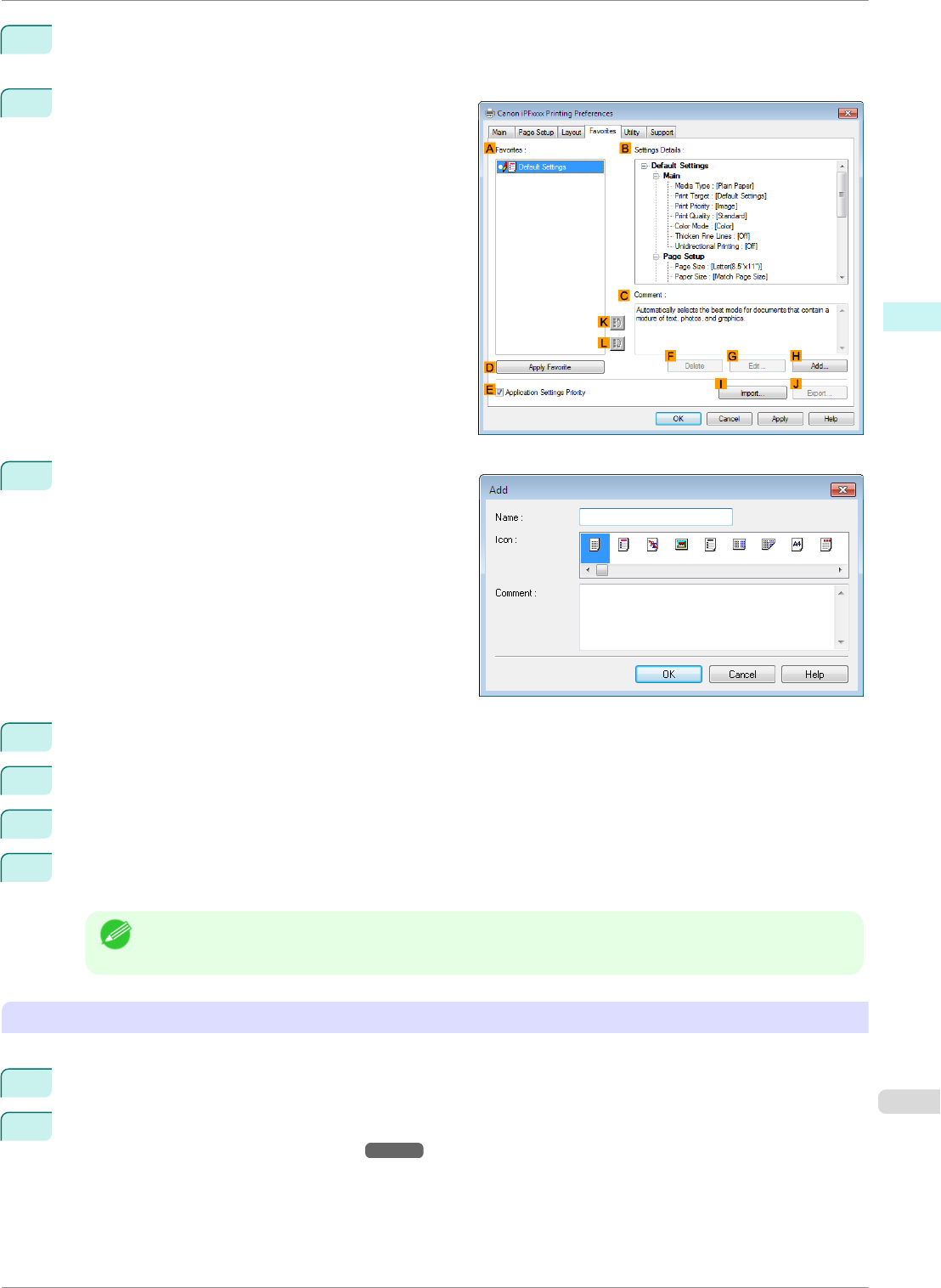Open the Support tab
This screenshot has width=941, height=1288.
tap(662, 133)
